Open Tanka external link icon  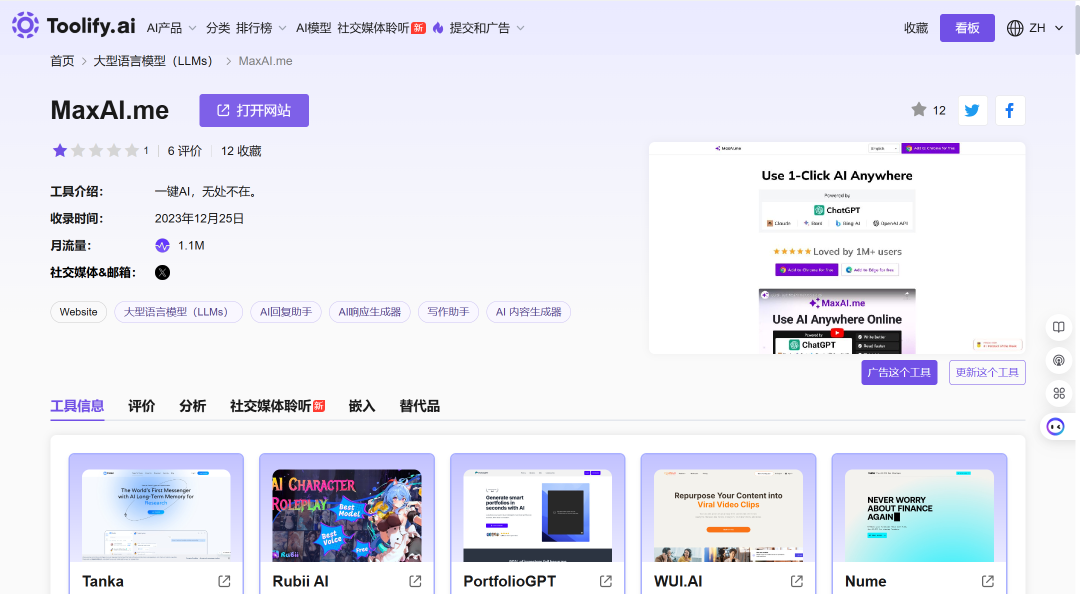[x=225, y=582]
